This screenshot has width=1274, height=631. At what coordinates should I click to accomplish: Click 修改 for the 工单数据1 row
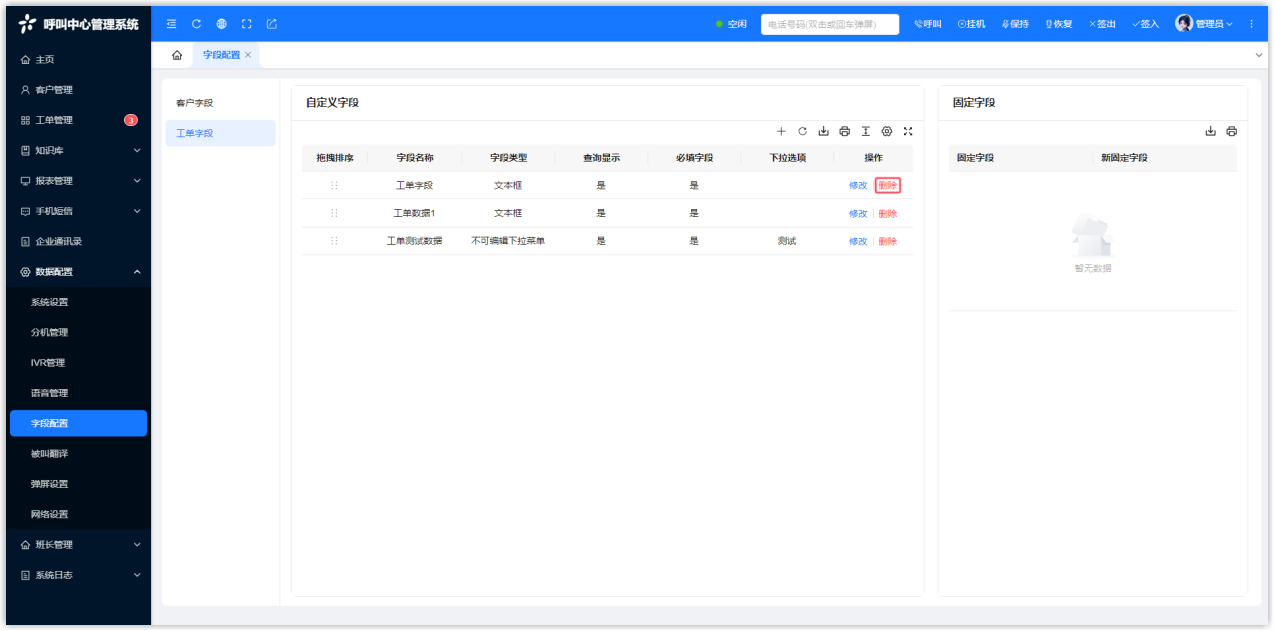[x=857, y=214]
